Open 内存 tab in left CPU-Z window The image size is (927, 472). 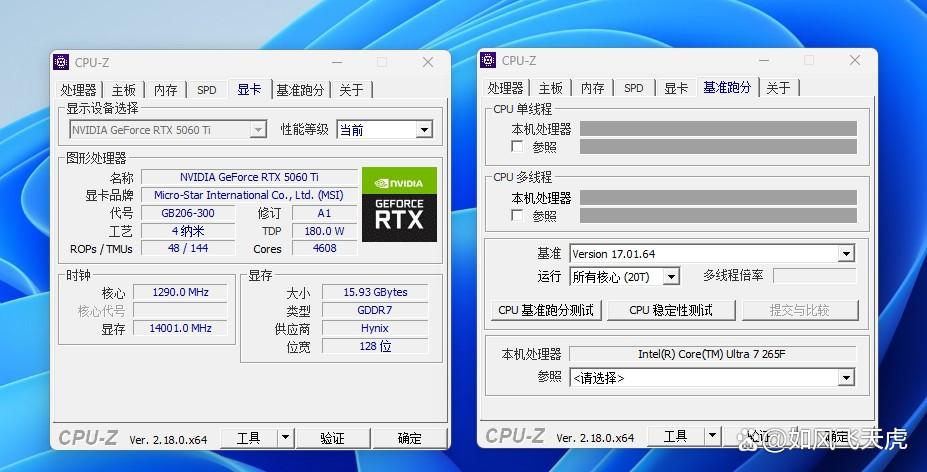[165, 90]
